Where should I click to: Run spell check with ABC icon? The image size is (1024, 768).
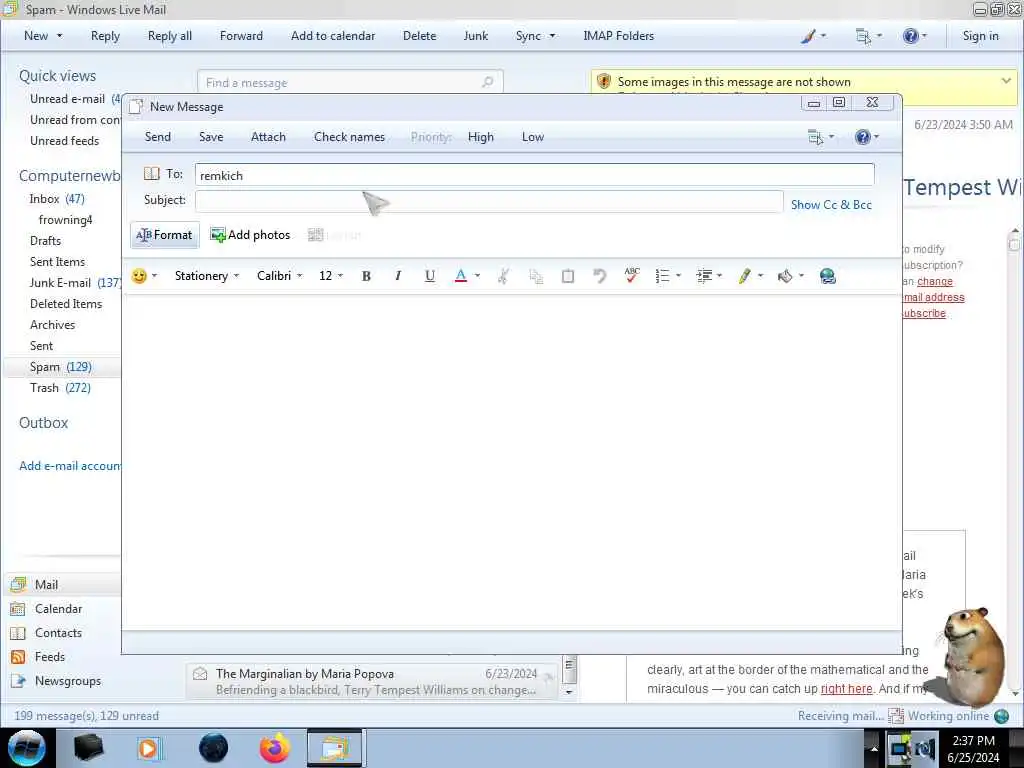(x=632, y=275)
